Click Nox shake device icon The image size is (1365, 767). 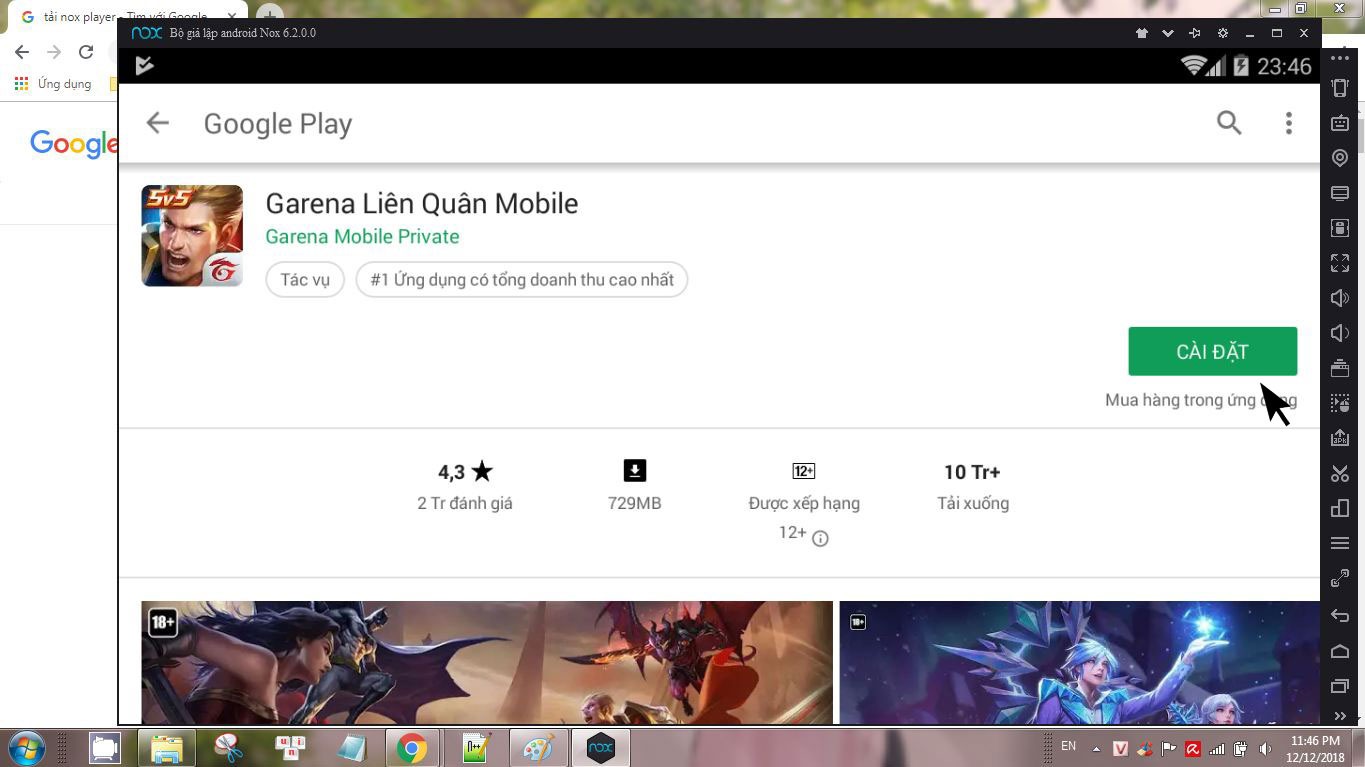(x=1340, y=88)
